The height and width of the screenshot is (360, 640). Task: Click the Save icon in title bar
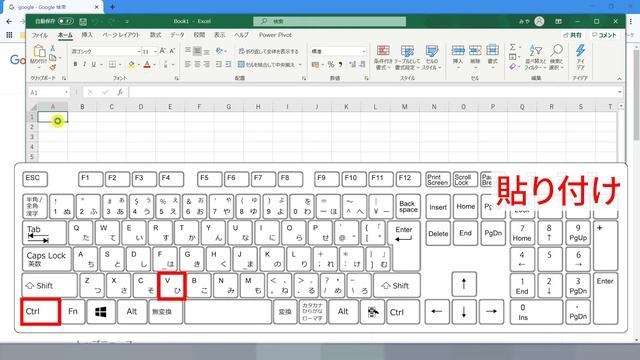tap(83, 21)
